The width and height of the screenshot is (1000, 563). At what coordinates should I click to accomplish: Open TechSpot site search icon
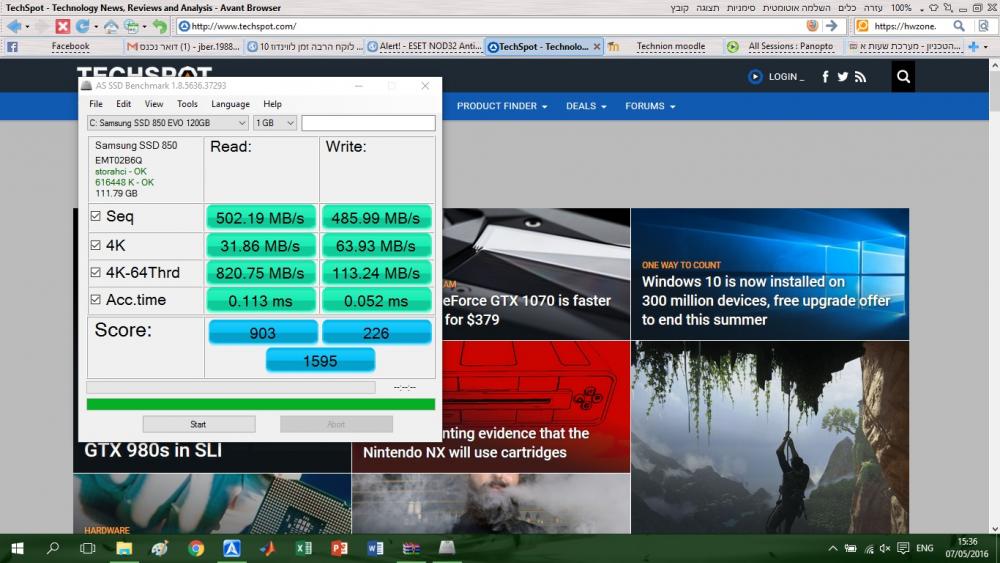click(903, 77)
